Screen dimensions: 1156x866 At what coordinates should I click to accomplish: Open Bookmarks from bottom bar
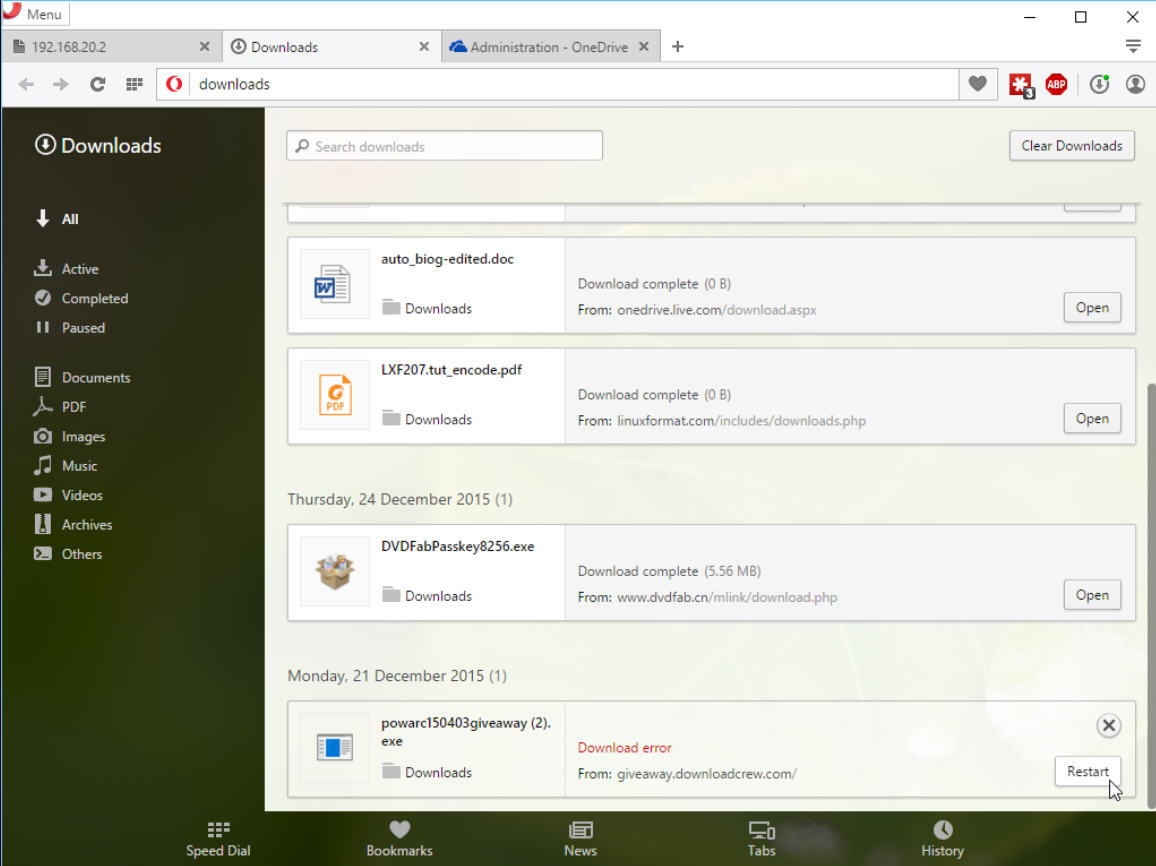click(x=400, y=839)
